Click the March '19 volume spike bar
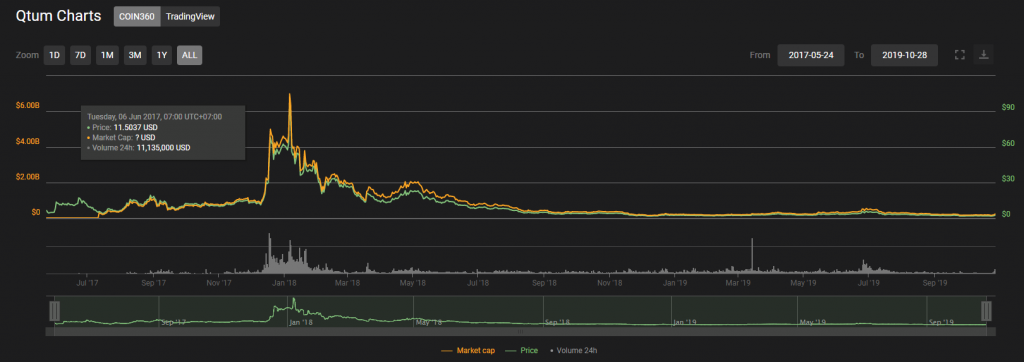The height and width of the screenshot is (362, 1024). pos(752,254)
